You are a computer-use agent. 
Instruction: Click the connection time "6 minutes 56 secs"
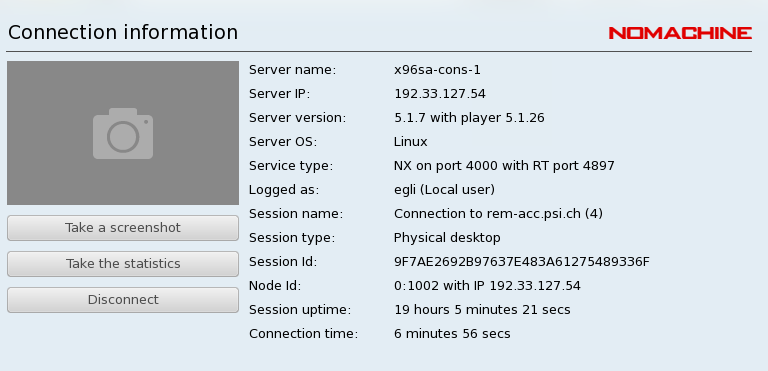tap(452, 334)
